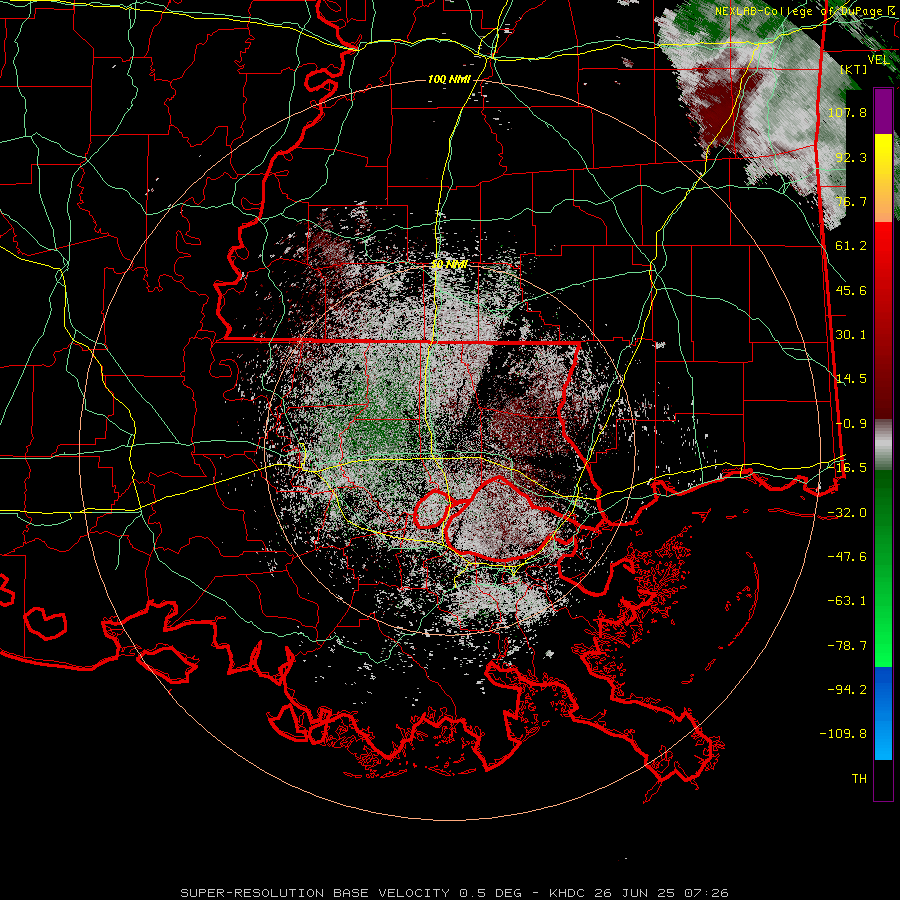Click the TH label on the legend

[859, 779]
